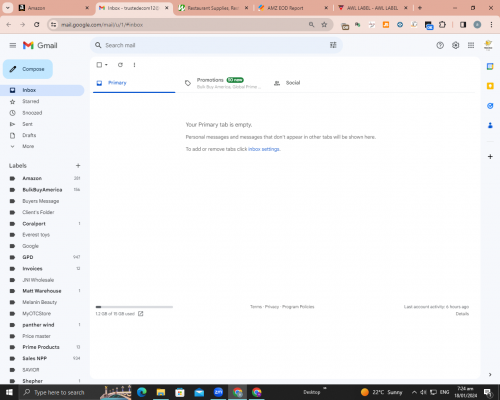500x400 pixels.
Task: Open File Explorer from the taskbar
Action: click(161, 392)
